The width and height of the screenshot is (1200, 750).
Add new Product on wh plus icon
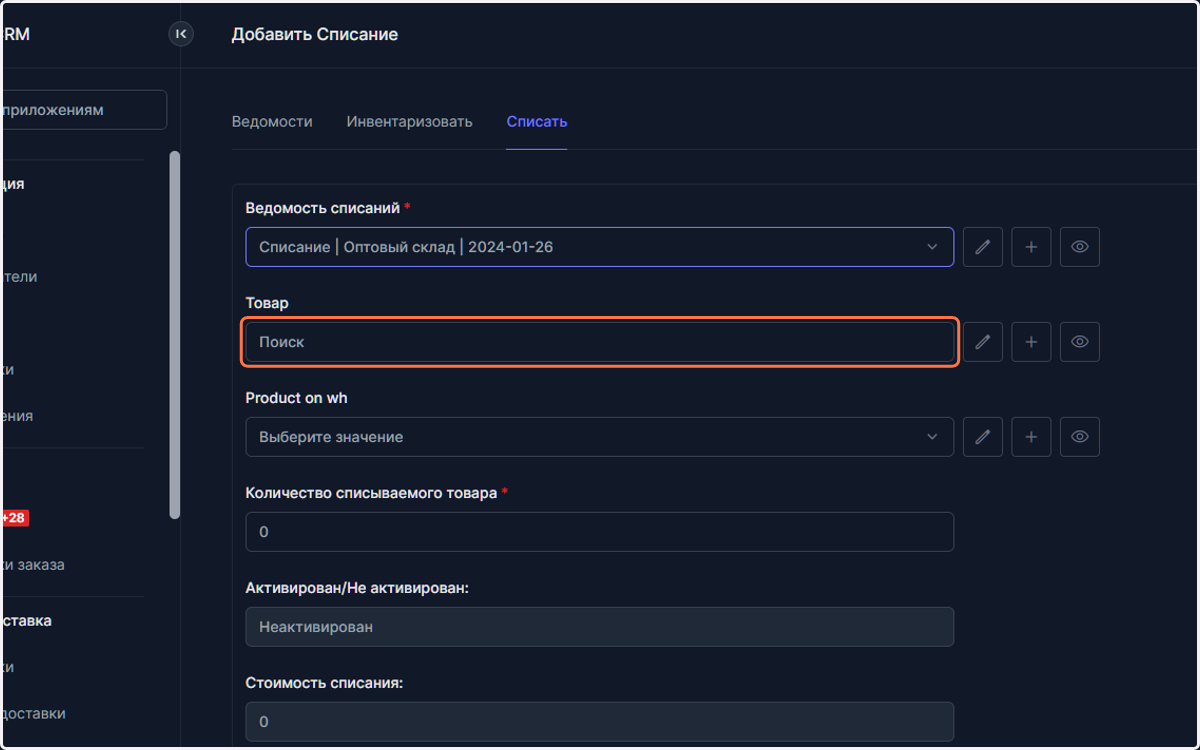click(x=1031, y=437)
